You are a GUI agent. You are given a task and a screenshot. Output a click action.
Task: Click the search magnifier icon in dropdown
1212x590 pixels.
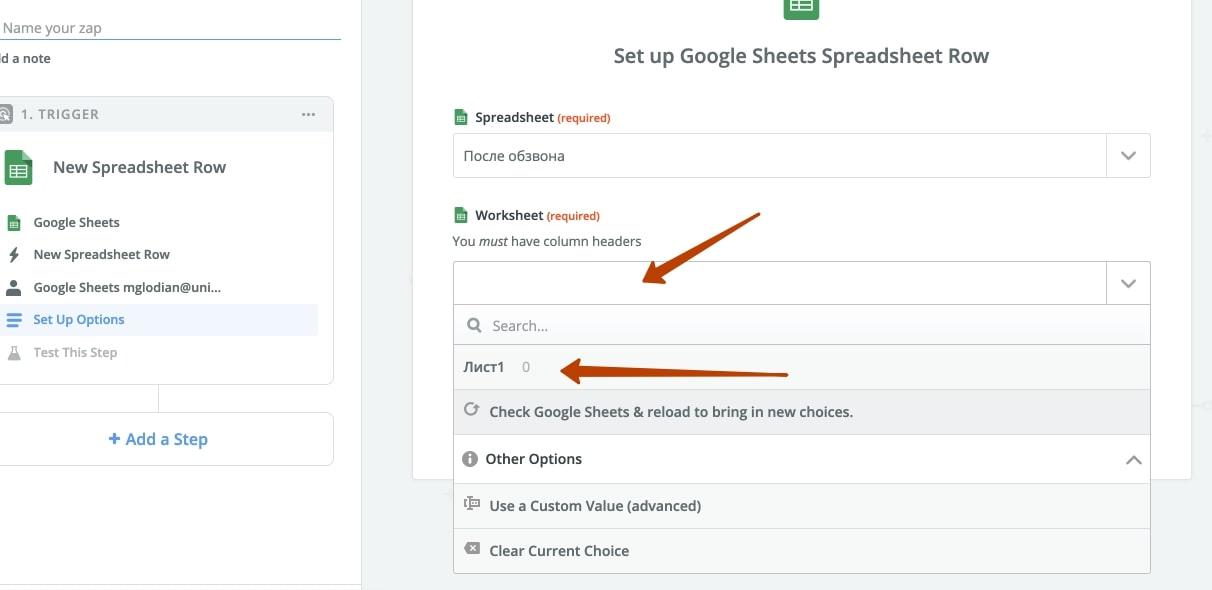[x=474, y=326]
